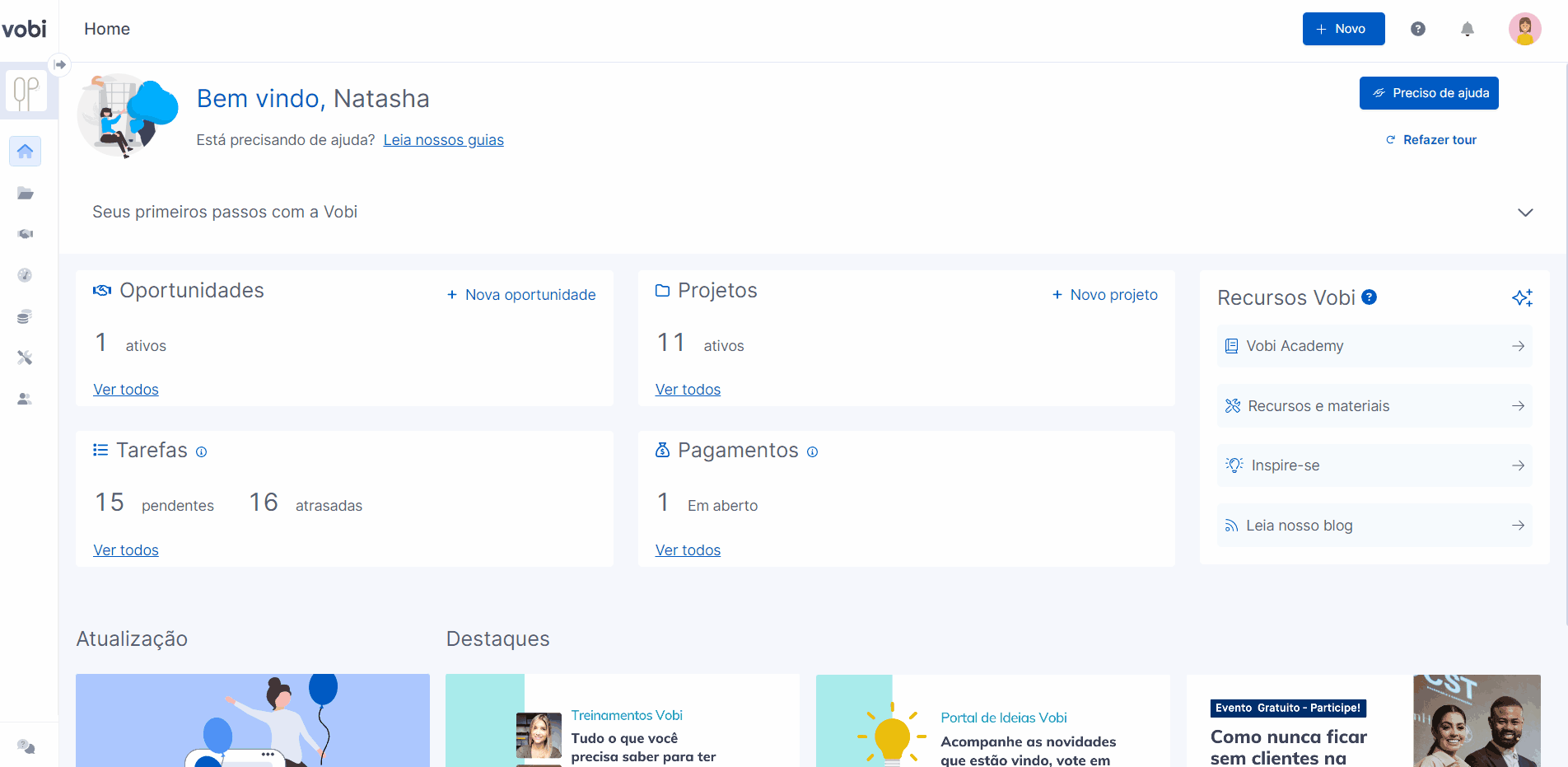Click the Tarefas info icon
This screenshot has height=767, width=1568.
pyautogui.click(x=202, y=451)
